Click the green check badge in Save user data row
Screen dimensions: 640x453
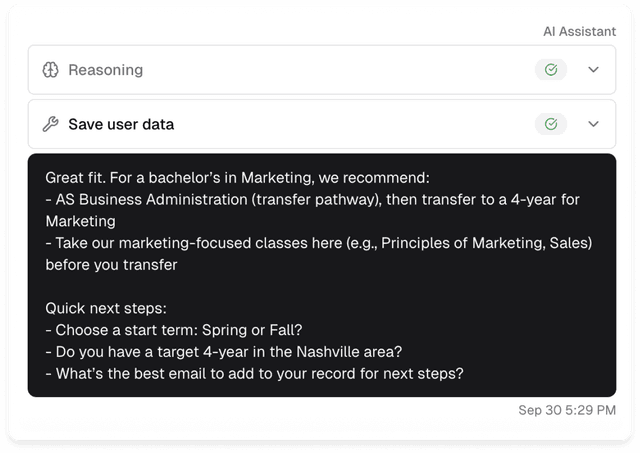point(550,125)
